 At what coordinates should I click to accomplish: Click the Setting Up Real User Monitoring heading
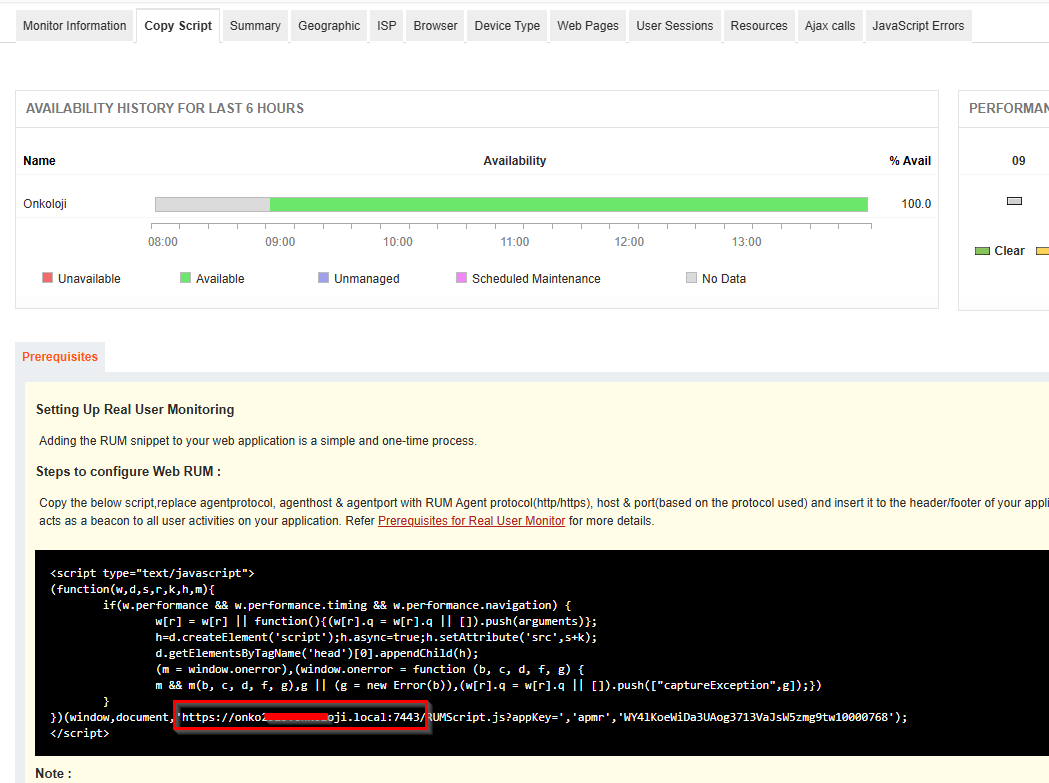(135, 410)
